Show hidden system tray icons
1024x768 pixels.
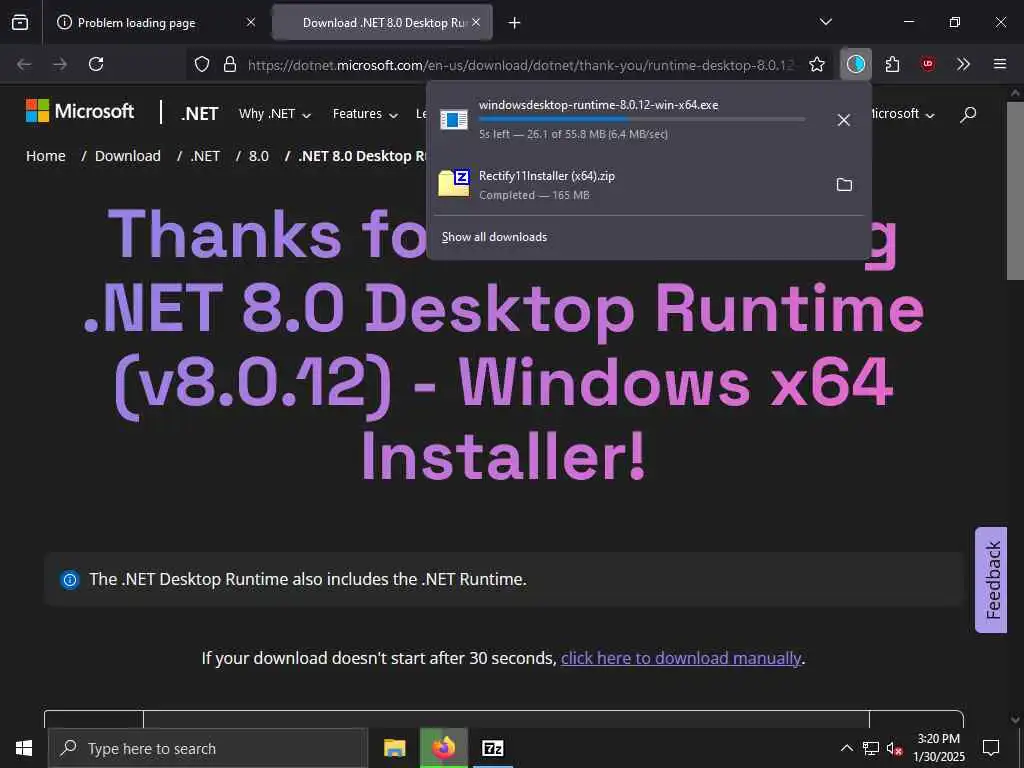point(846,748)
